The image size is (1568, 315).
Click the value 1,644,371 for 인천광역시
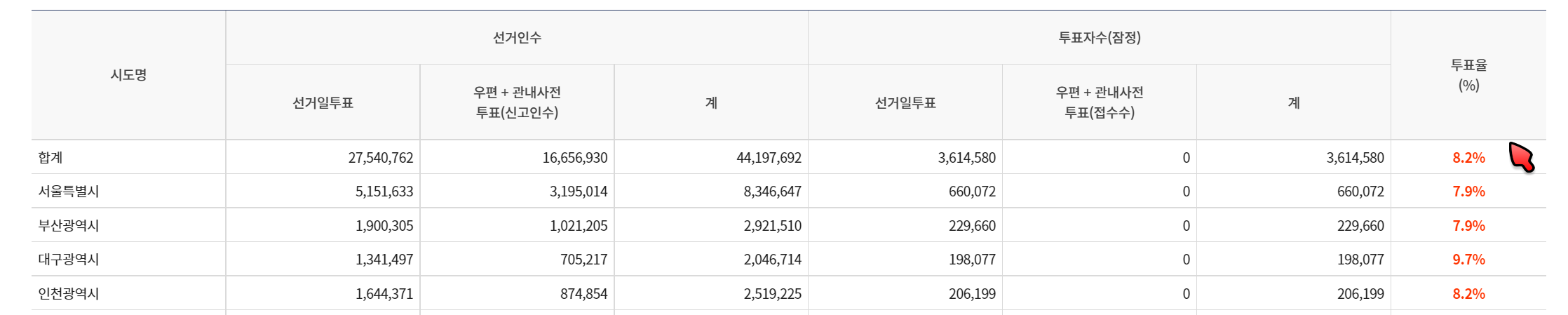384,294
